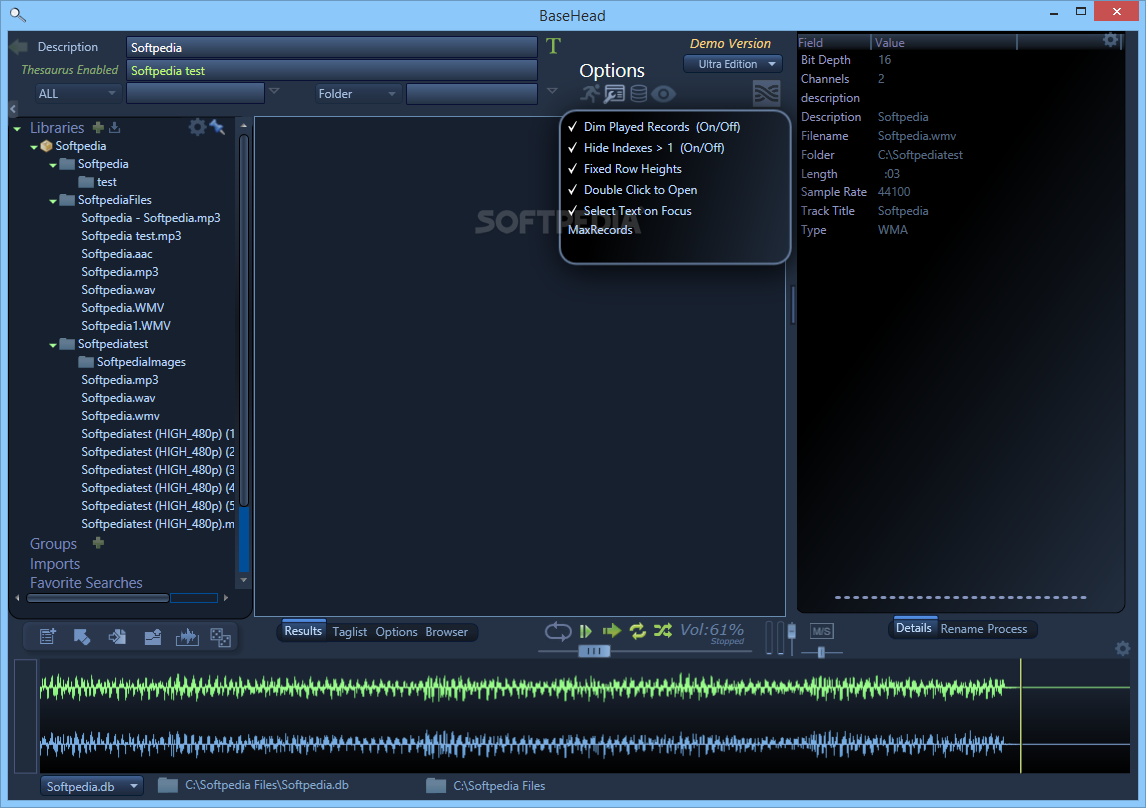Click the waveform export icon in bottom toolbar
This screenshot has width=1146, height=808.
click(187, 637)
